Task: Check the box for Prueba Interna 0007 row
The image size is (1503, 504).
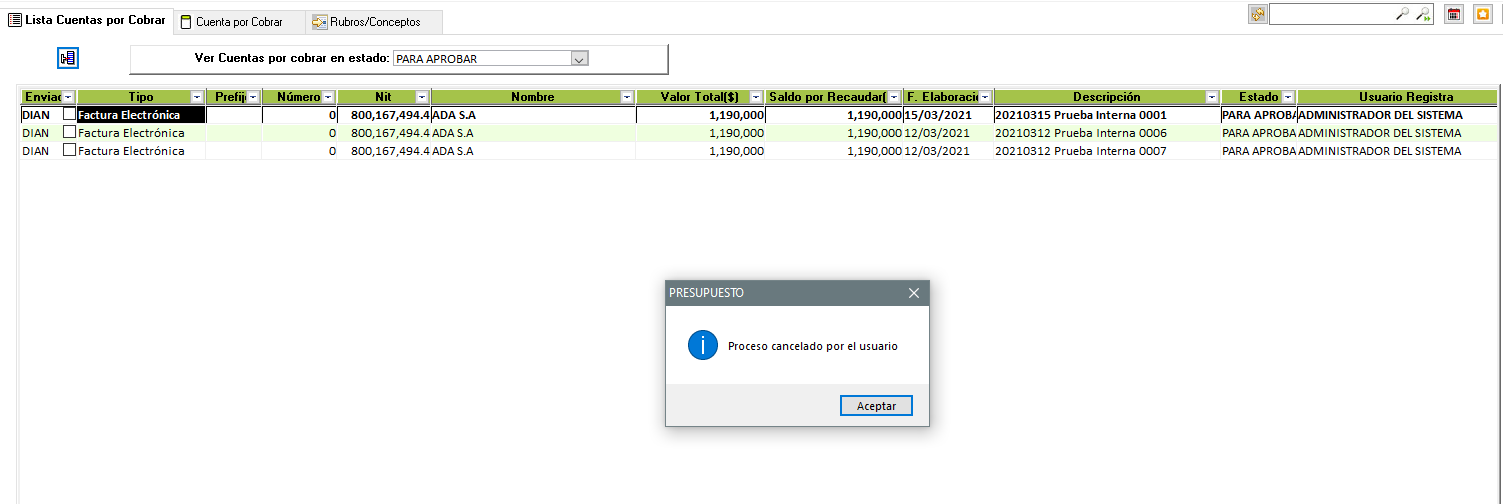Action: point(69,150)
